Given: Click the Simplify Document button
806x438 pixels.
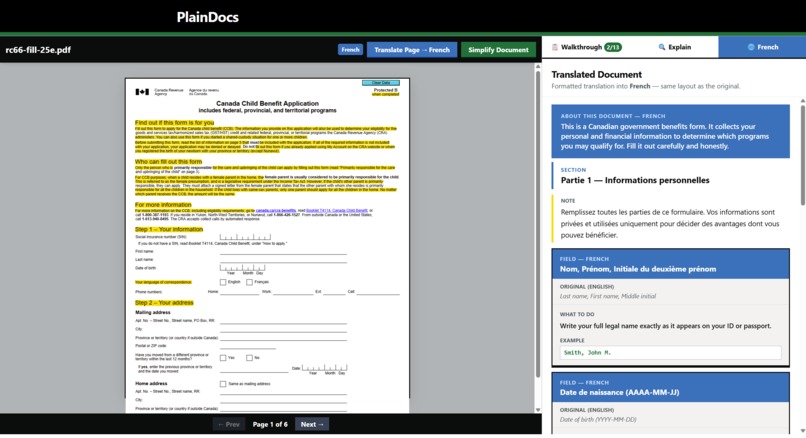Looking at the screenshot, I should [x=498, y=50].
